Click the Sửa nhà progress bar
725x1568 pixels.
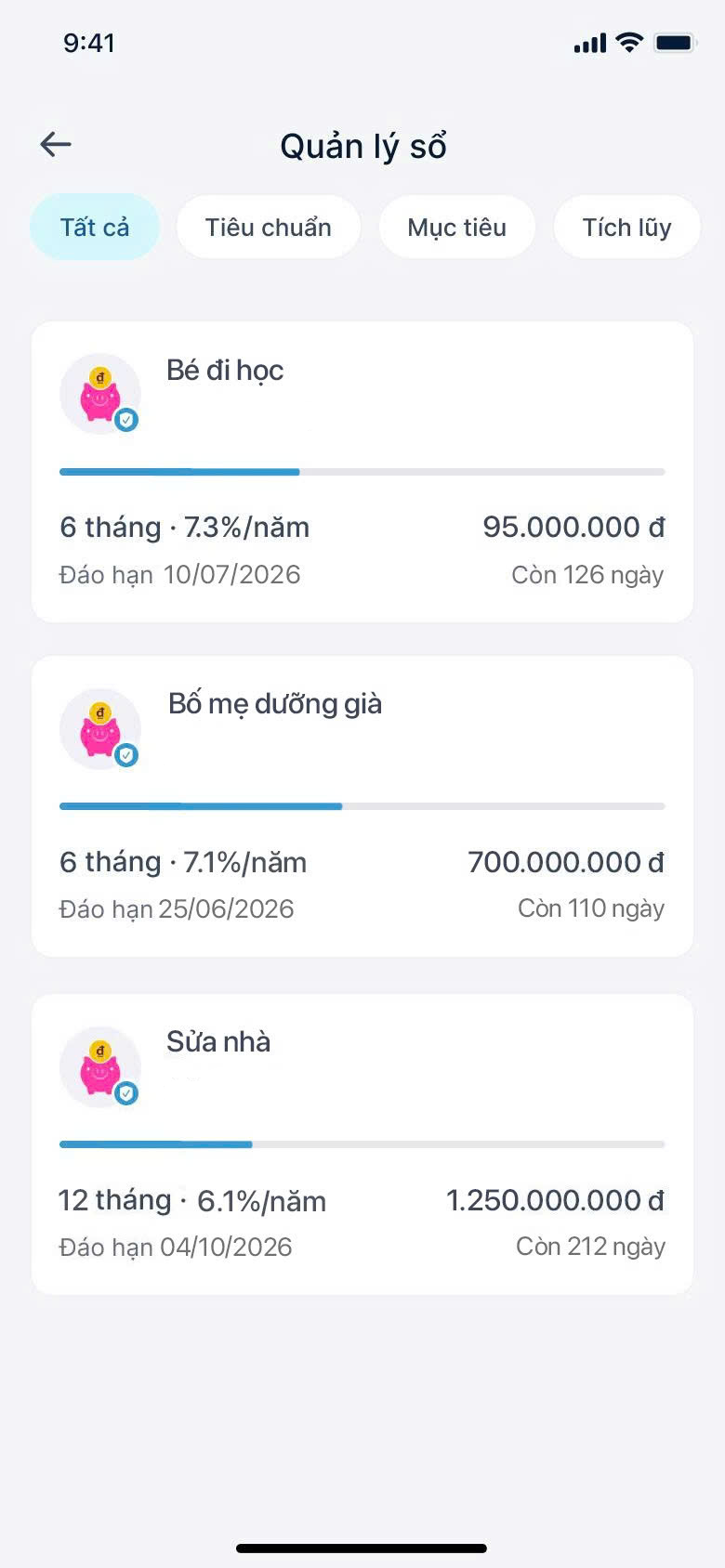point(362,1144)
